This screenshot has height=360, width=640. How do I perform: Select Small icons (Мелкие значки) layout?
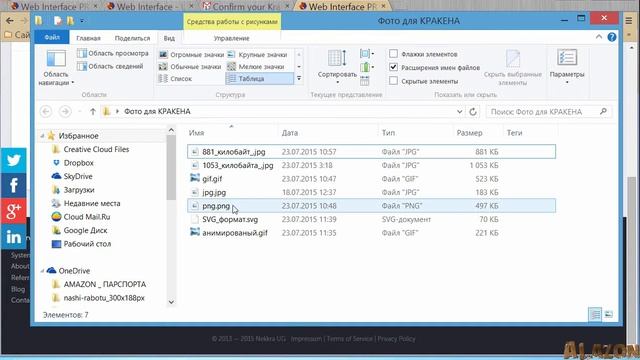pos(256,67)
